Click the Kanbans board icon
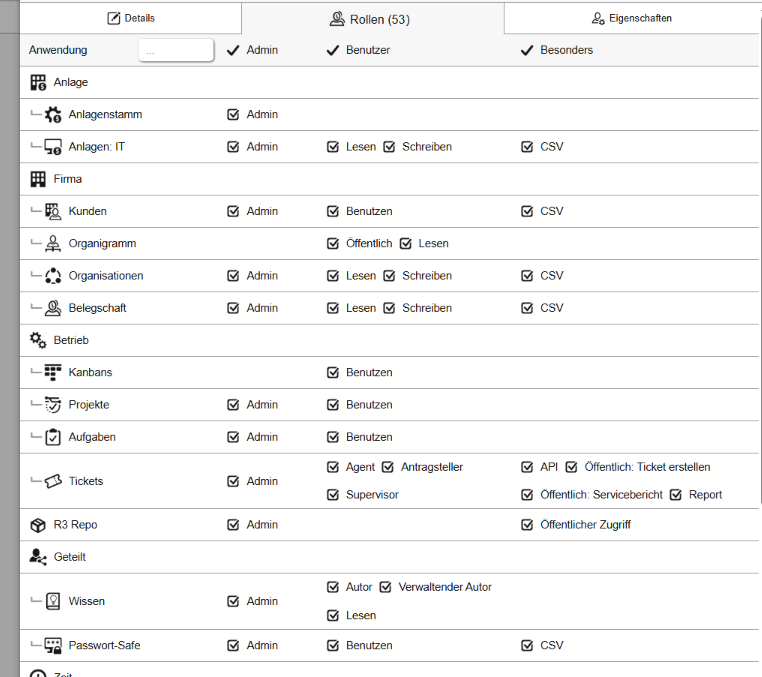 pyautogui.click(x=54, y=373)
